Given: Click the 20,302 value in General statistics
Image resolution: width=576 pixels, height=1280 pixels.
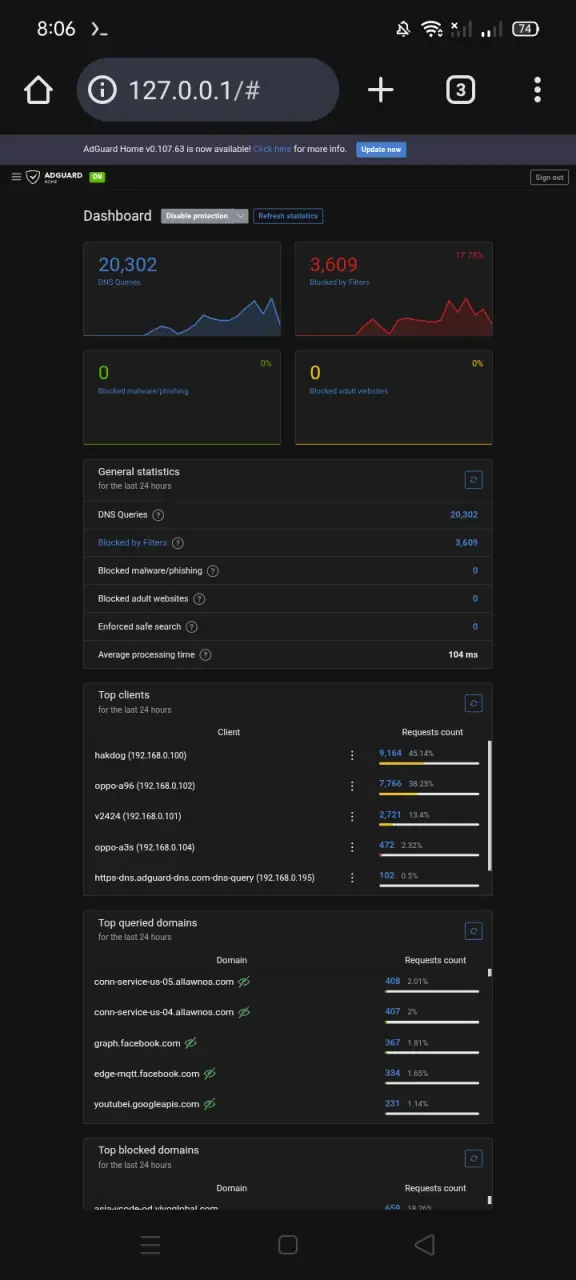Looking at the screenshot, I should [464, 515].
